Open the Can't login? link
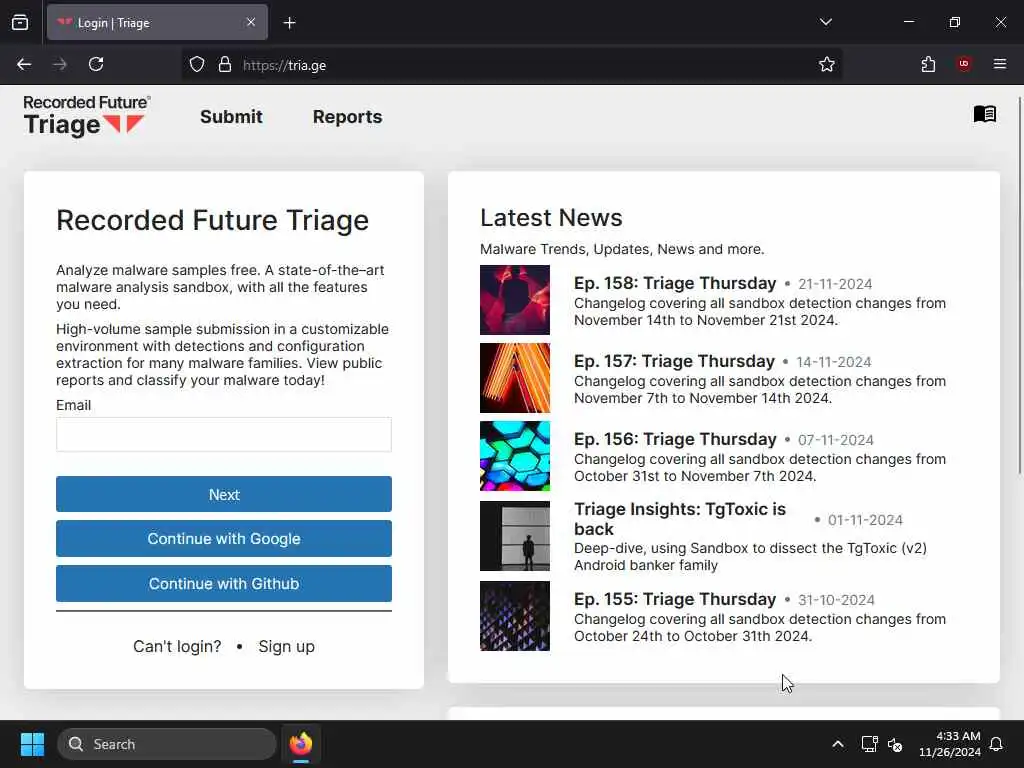This screenshot has width=1024, height=768. point(177,647)
